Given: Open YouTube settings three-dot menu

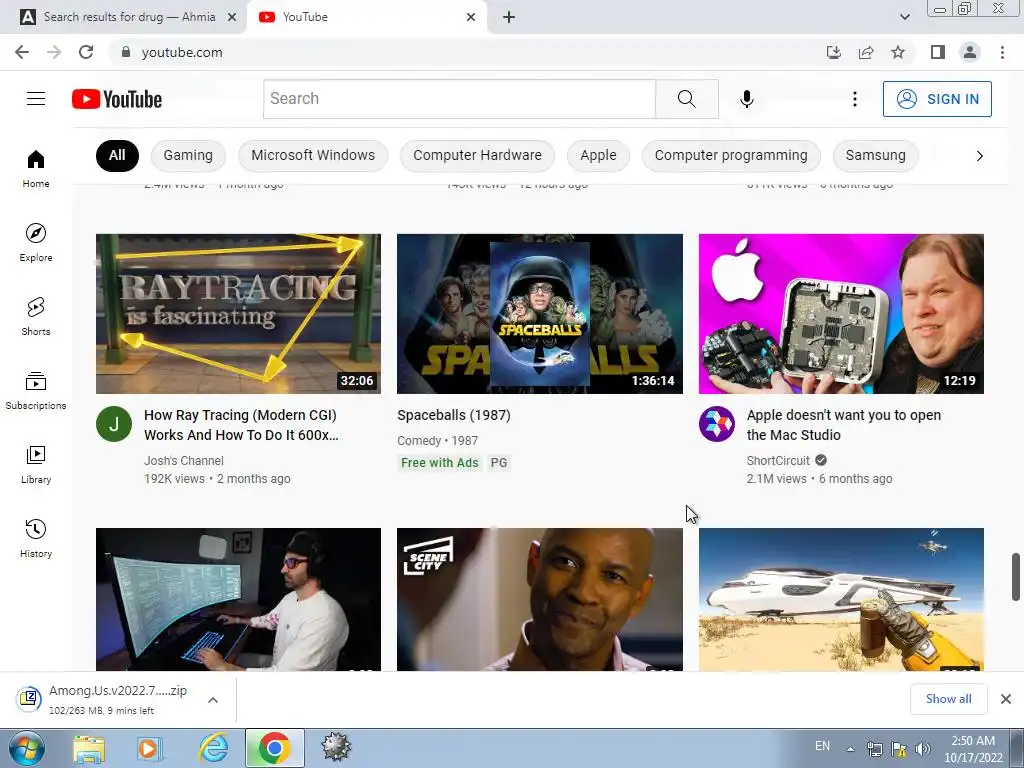Looking at the screenshot, I should point(854,99).
